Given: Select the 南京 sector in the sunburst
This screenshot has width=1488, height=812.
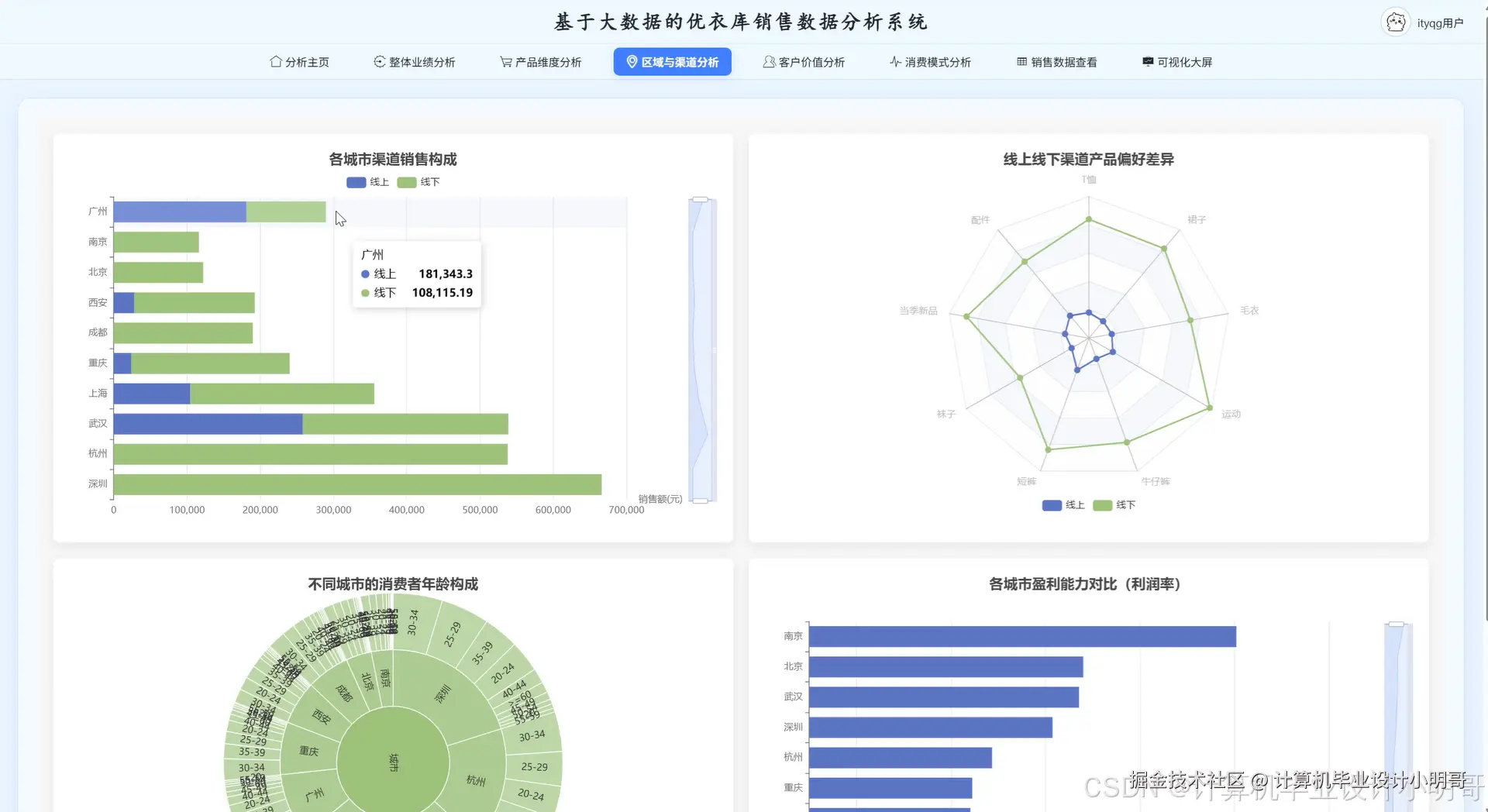Looking at the screenshot, I should [385, 678].
